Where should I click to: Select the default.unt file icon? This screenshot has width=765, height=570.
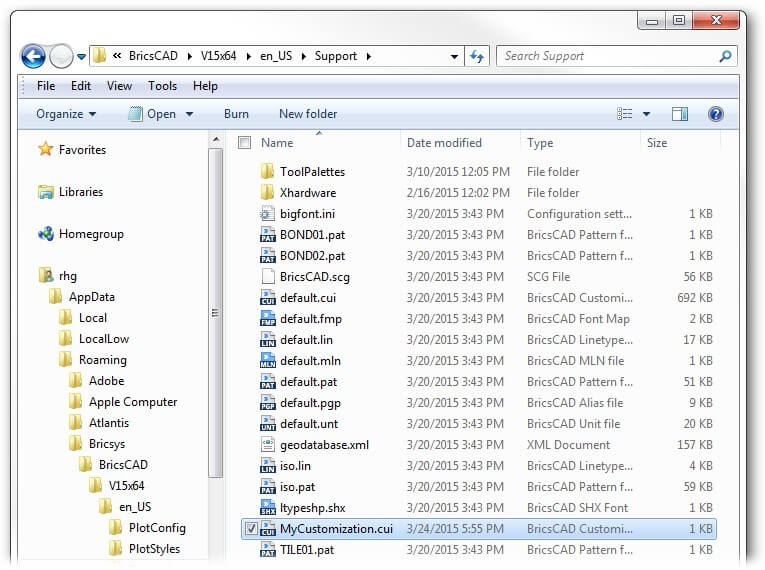coord(267,423)
